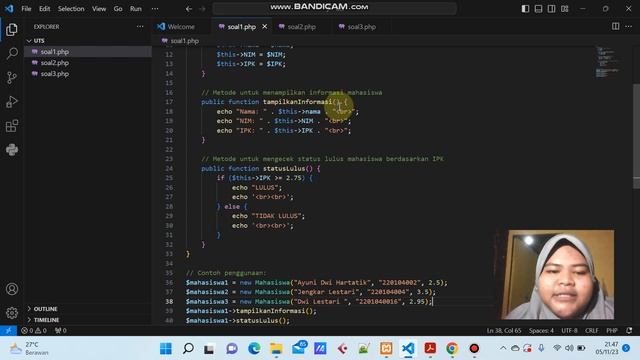Click the Ln 38, Col 65 cursor position
The height and width of the screenshot is (360, 640).
(504, 331)
